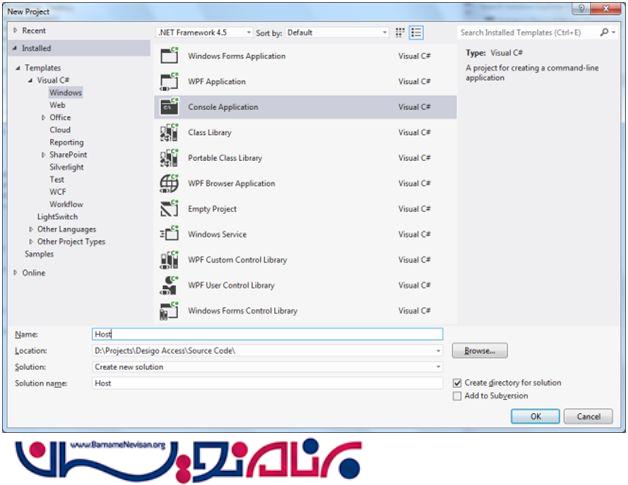The image size is (628, 485).
Task: Click the search magnifier icon
Action: 605,32
